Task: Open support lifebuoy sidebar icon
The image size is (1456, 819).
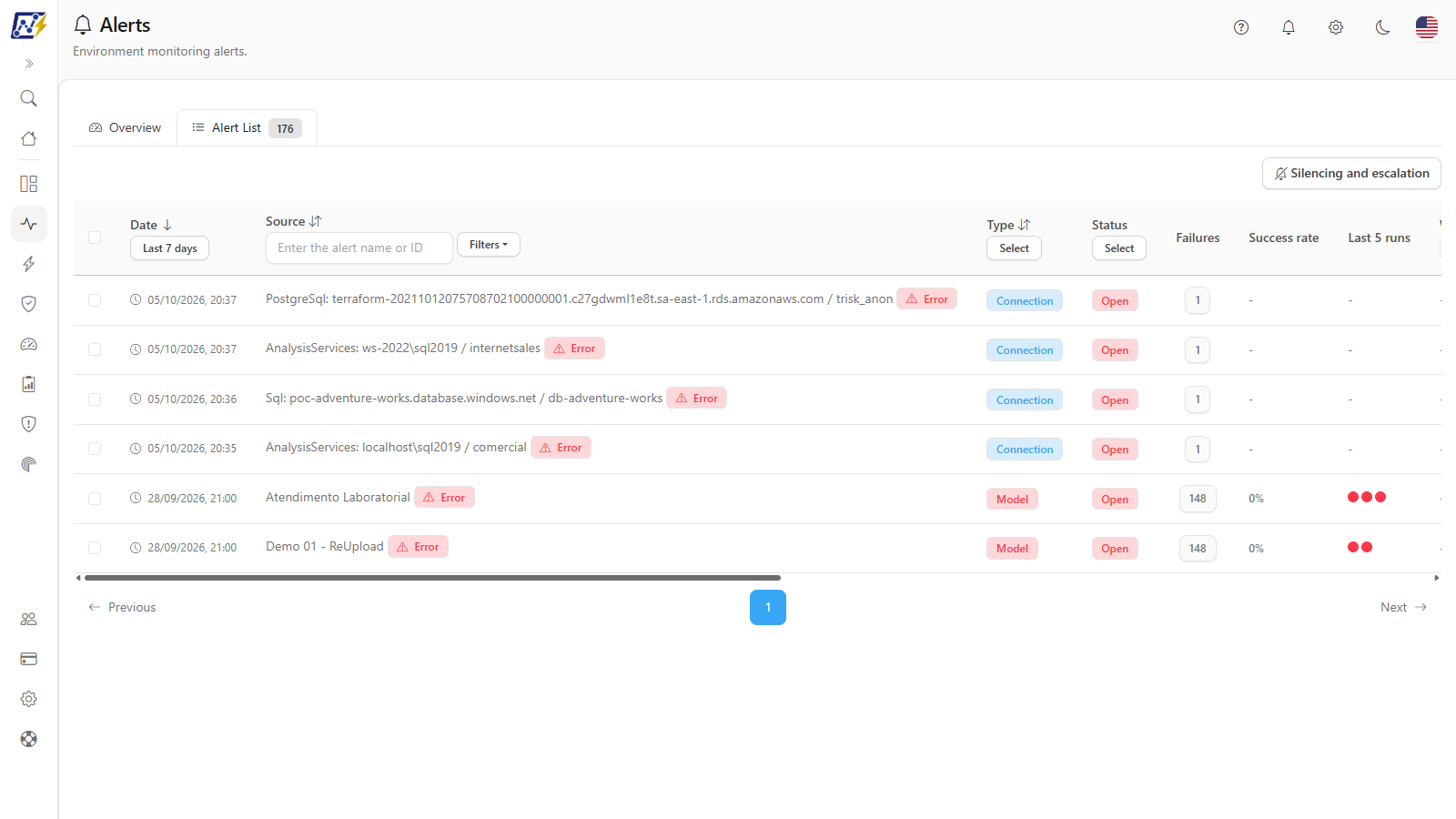Action: (x=29, y=739)
